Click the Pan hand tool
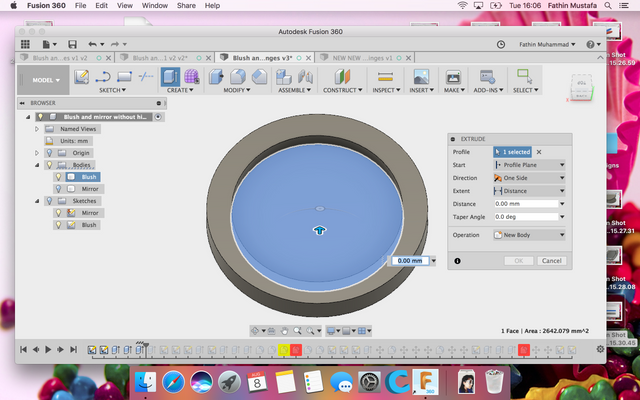The width and height of the screenshot is (640, 400). [284, 331]
